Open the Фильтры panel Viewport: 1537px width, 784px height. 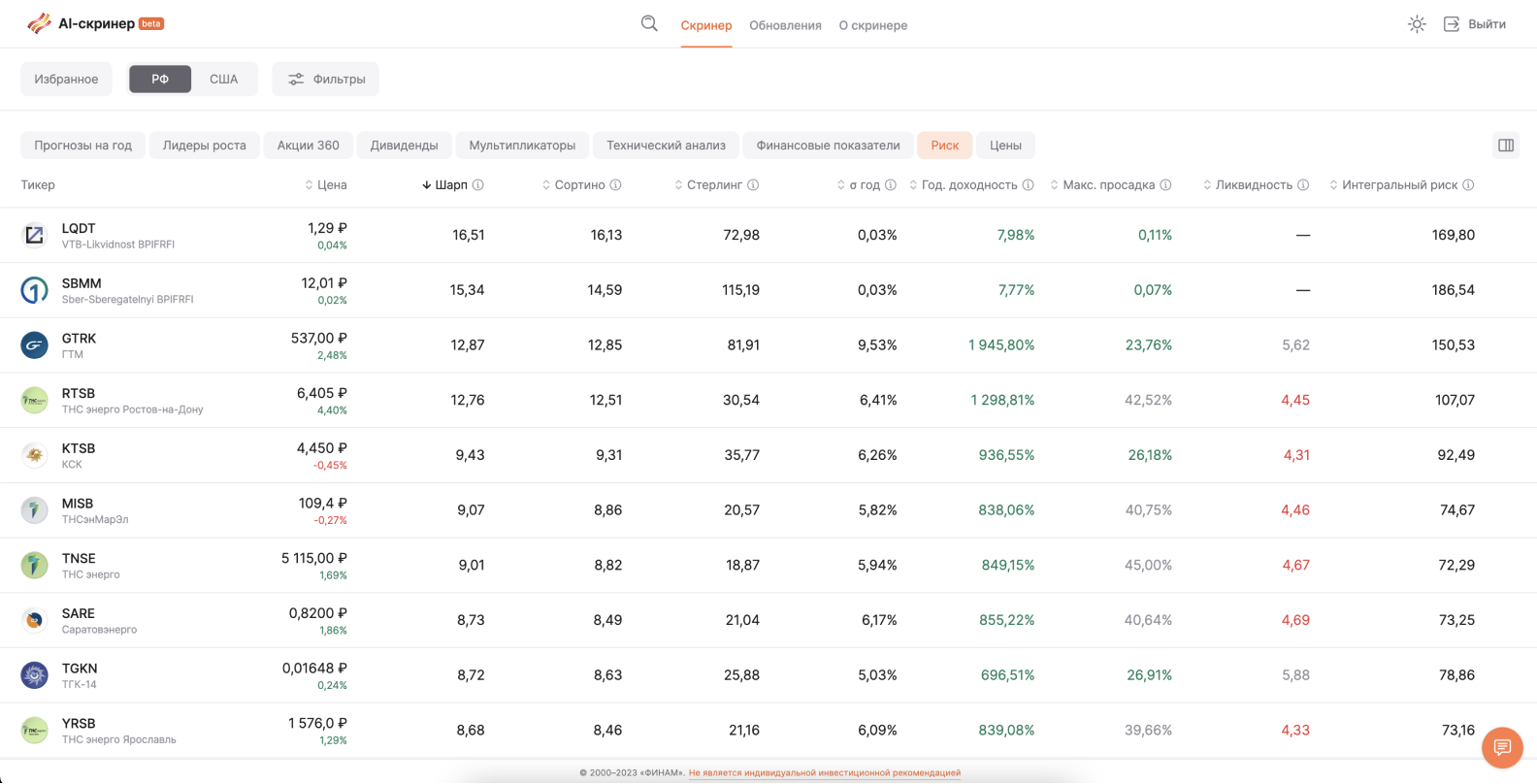[326, 80]
